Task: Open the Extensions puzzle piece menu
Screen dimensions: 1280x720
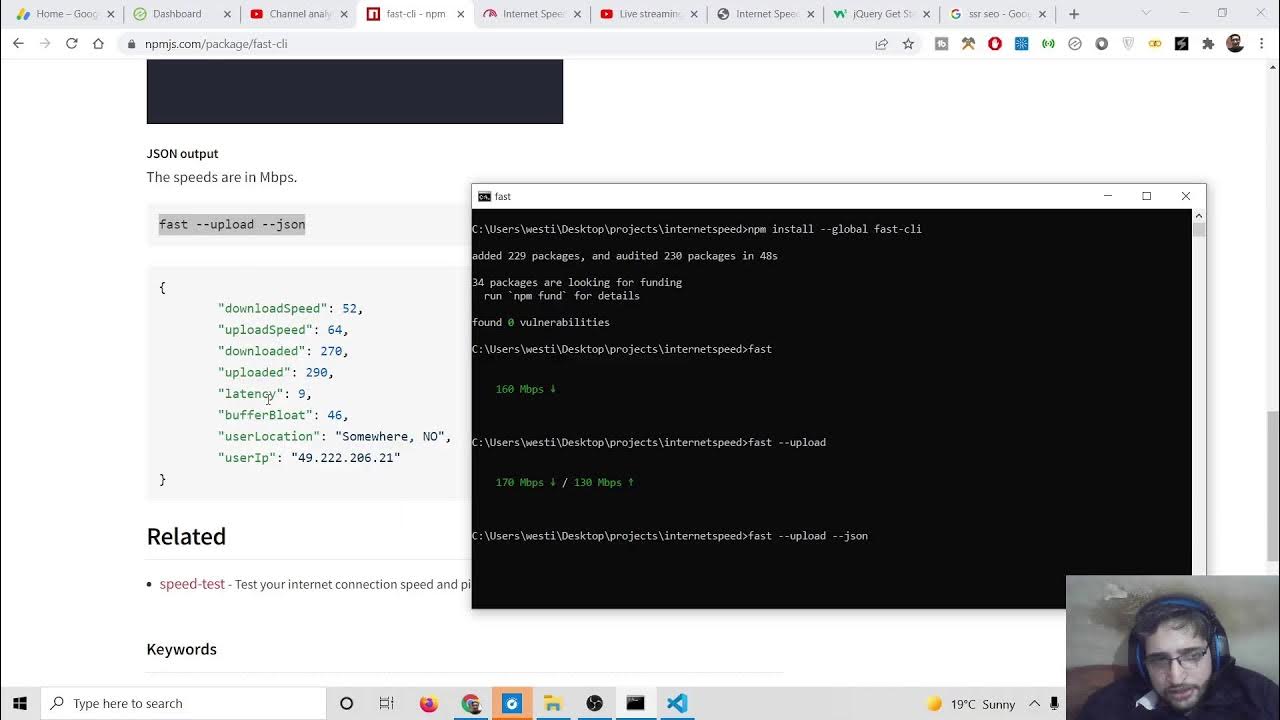Action: [1208, 44]
